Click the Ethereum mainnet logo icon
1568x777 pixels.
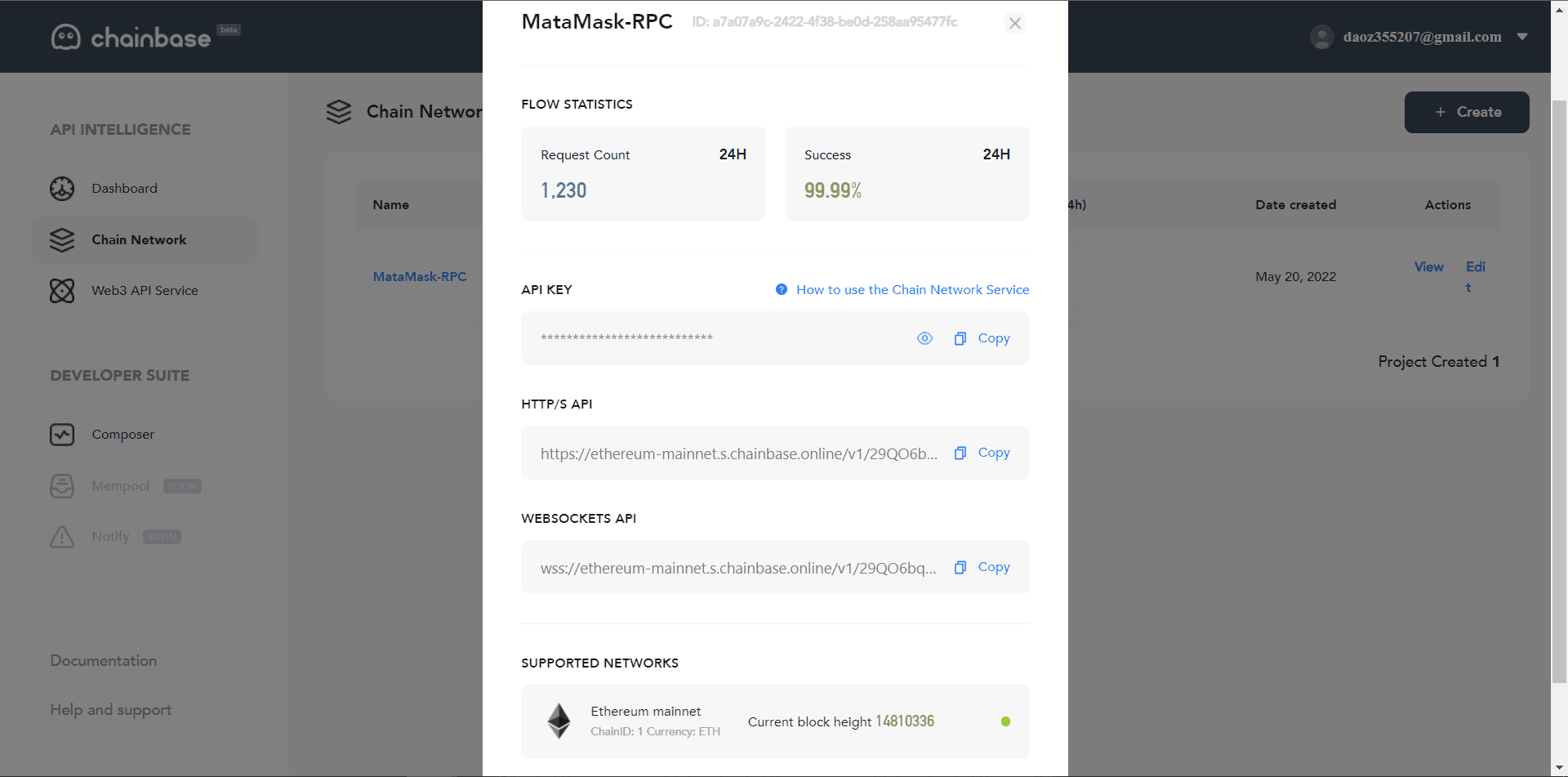tap(559, 721)
